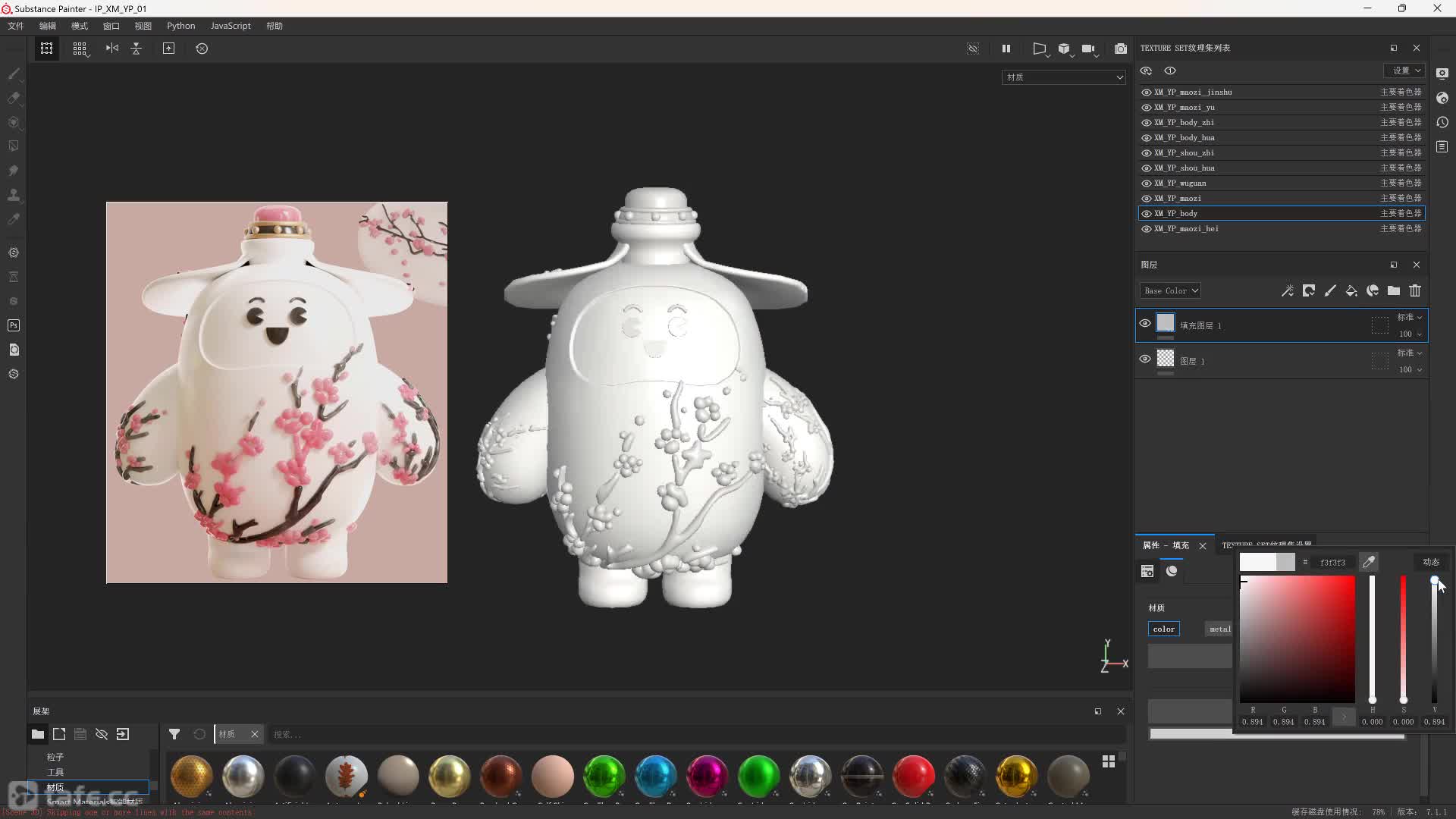
Task: Select the Polygon Fill tool
Action: 14,146
